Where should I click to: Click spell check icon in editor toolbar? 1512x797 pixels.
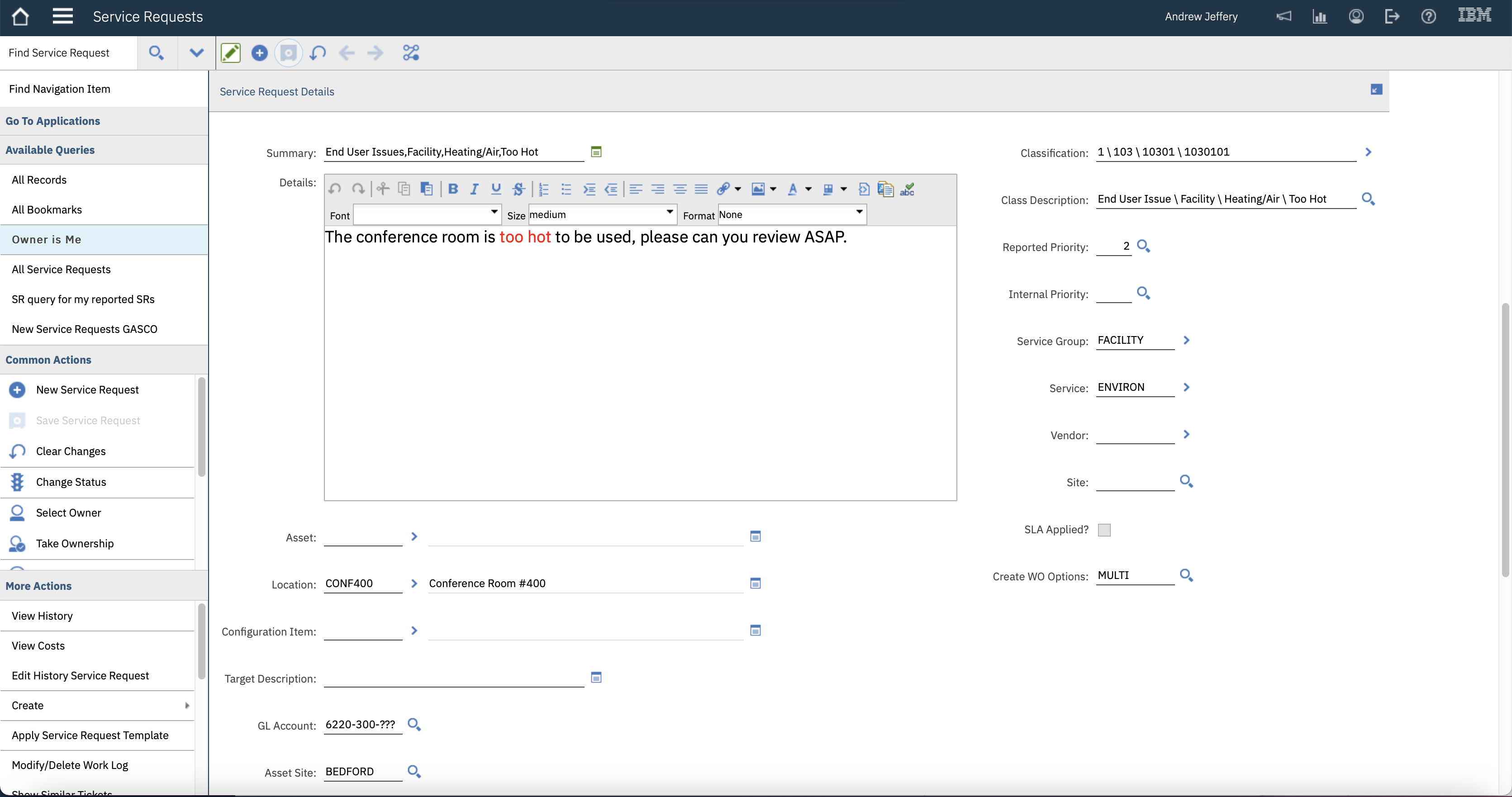pyautogui.click(x=907, y=189)
